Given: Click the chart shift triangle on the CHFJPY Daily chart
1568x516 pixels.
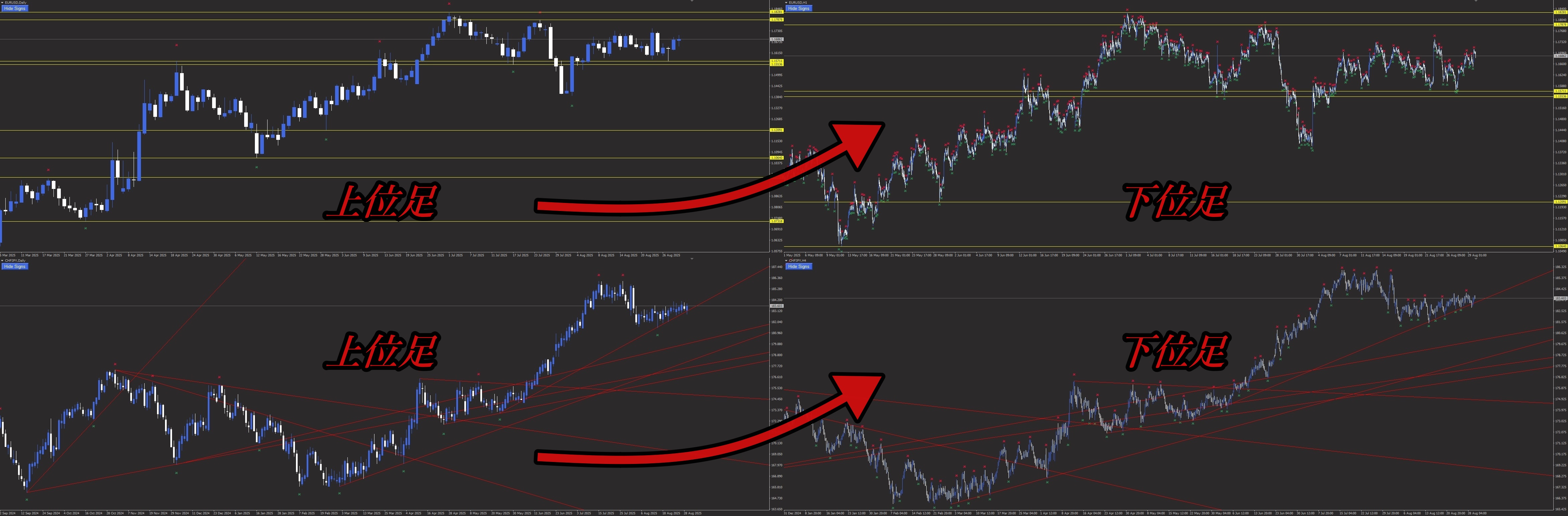Looking at the screenshot, I should click(691, 259).
